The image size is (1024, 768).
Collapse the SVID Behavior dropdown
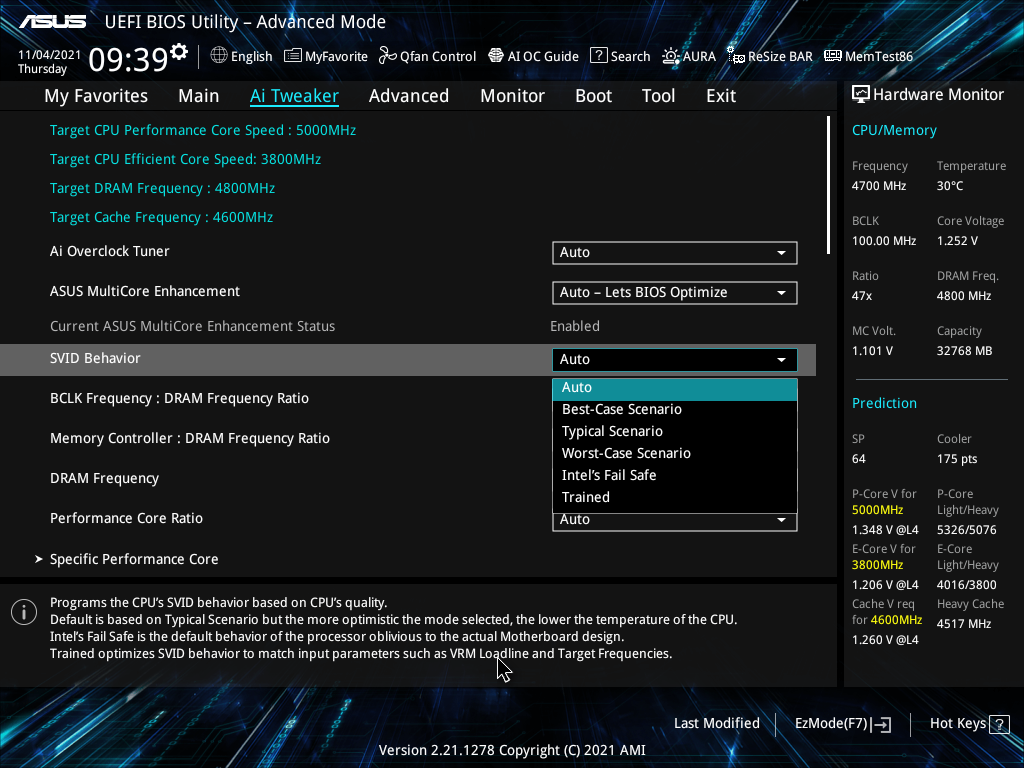pos(675,359)
